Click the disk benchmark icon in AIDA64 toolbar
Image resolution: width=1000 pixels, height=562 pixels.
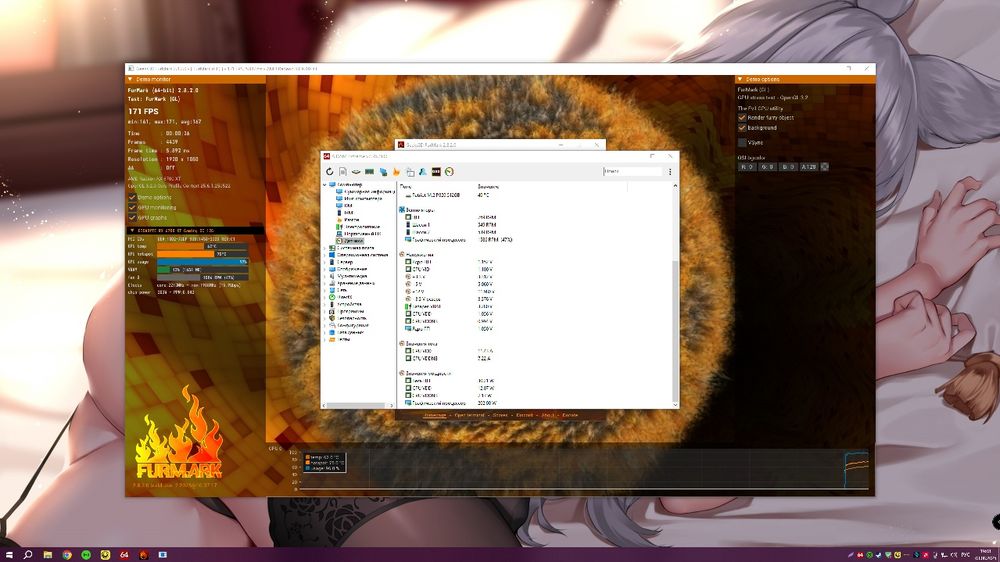coord(356,172)
